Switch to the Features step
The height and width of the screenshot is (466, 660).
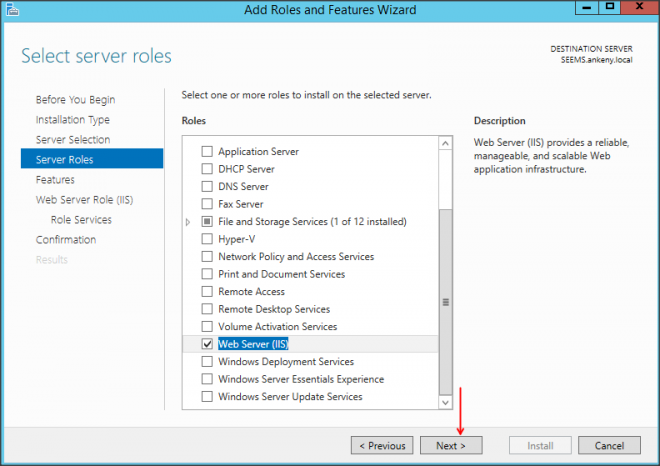point(55,180)
